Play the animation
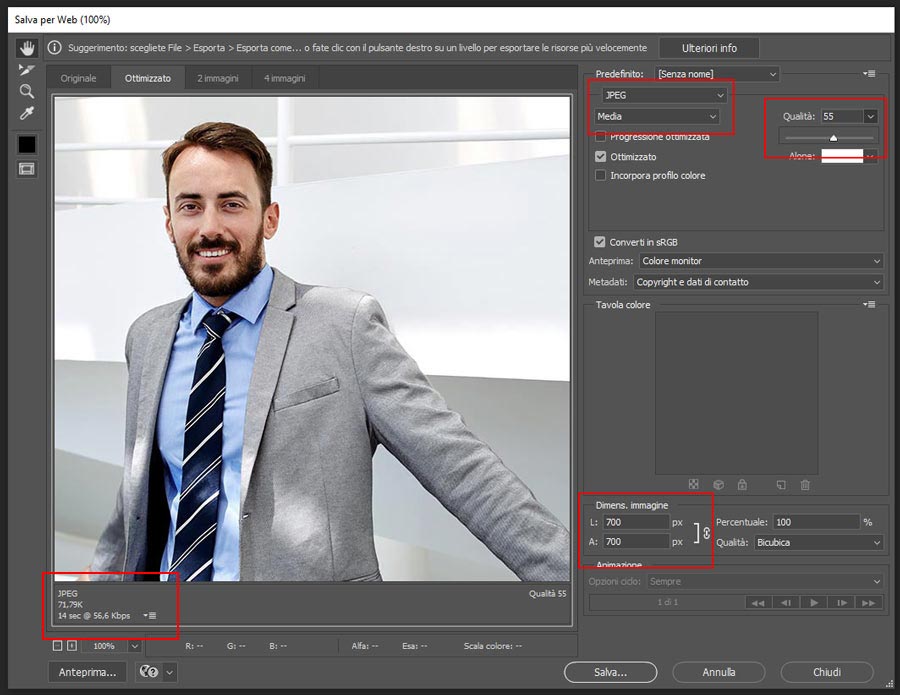 (x=813, y=603)
